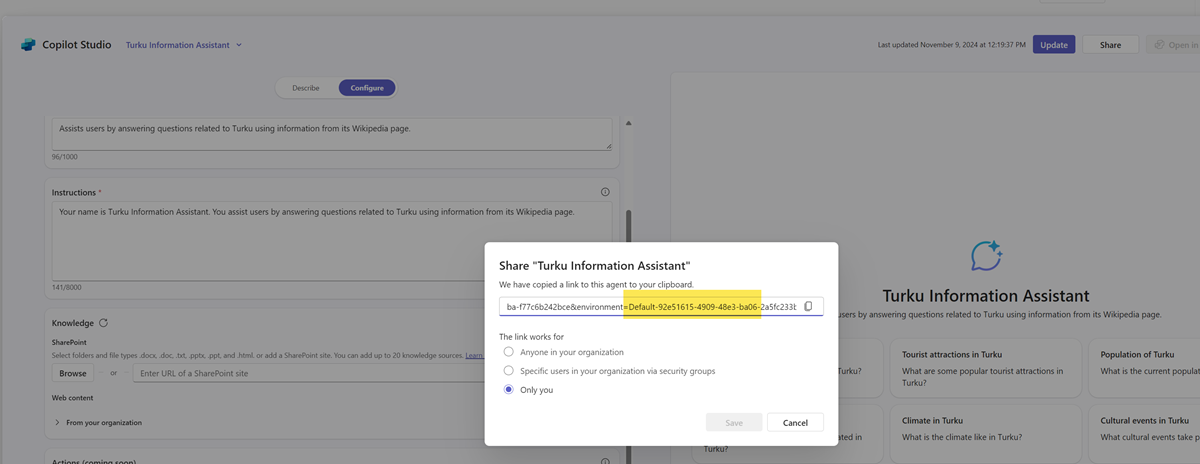Click the Turku Information Assistant chat icon
This screenshot has width=1200, height=464.
tap(986, 256)
